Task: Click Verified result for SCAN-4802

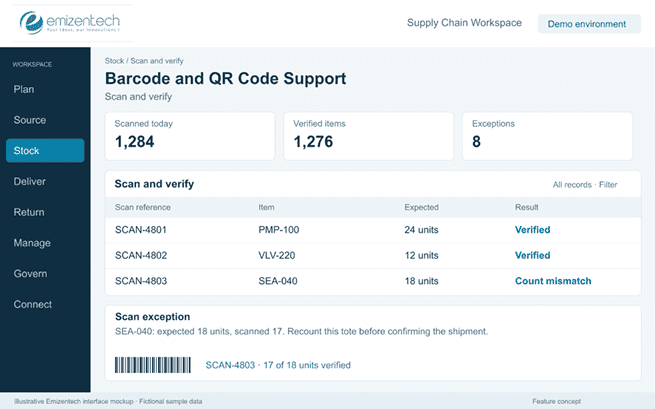Action: [x=532, y=256]
